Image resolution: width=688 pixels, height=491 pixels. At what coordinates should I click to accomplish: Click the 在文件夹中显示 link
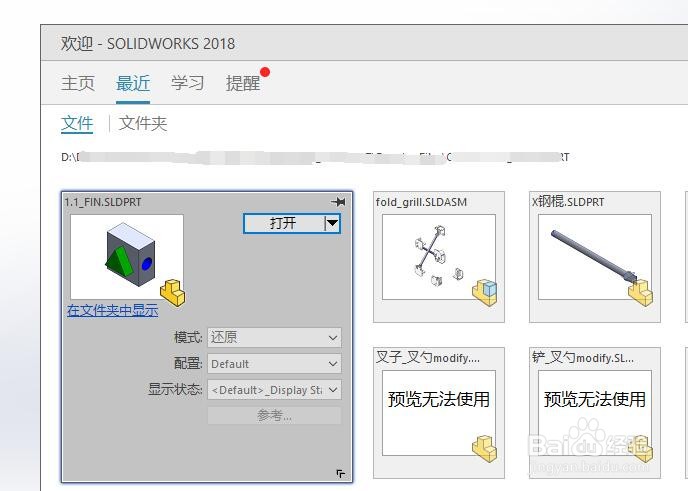pyautogui.click(x=113, y=311)
